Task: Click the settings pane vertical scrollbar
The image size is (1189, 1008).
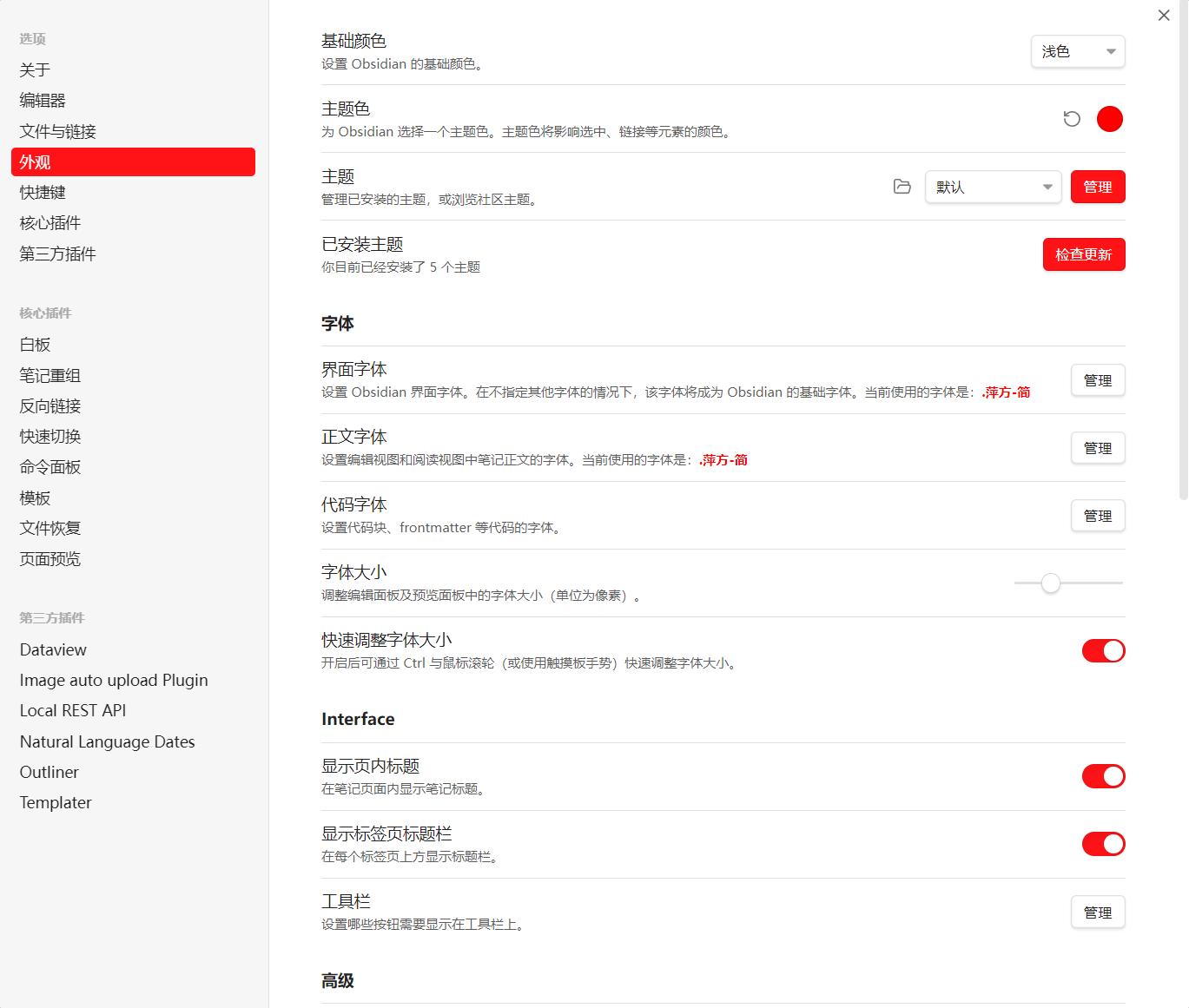Action: pyautogui.click(x=1183, y=250)
